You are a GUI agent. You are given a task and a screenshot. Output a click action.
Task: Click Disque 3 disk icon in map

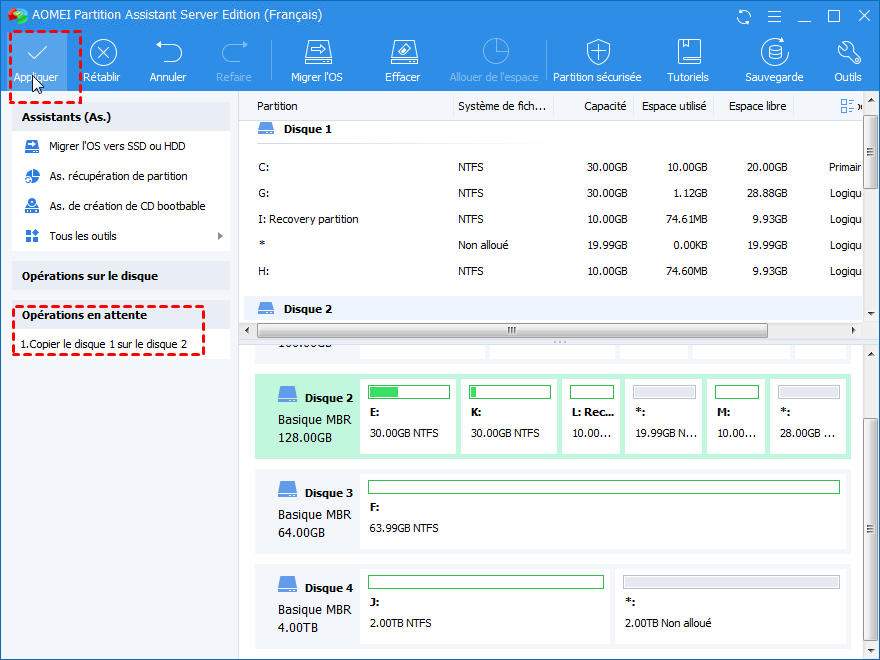(287, 489)
